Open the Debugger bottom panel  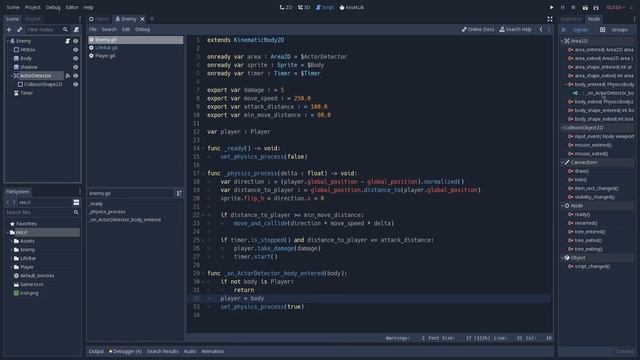pos(126,351)
